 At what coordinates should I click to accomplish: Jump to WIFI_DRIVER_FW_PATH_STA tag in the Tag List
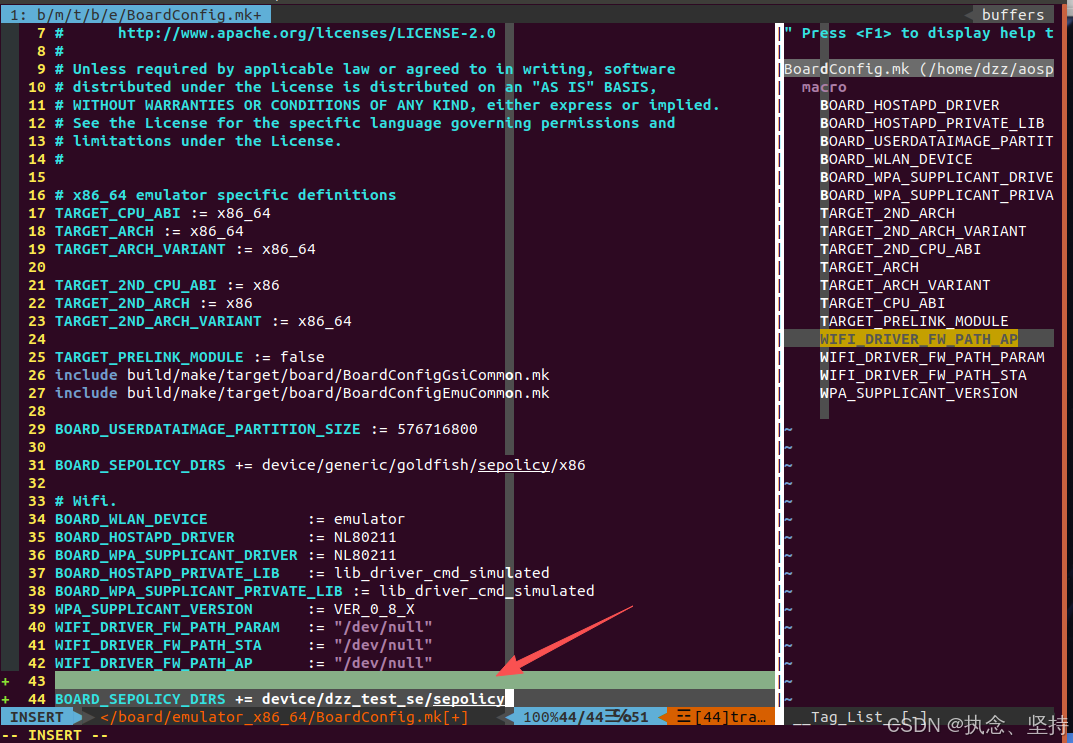click(923, 375)
